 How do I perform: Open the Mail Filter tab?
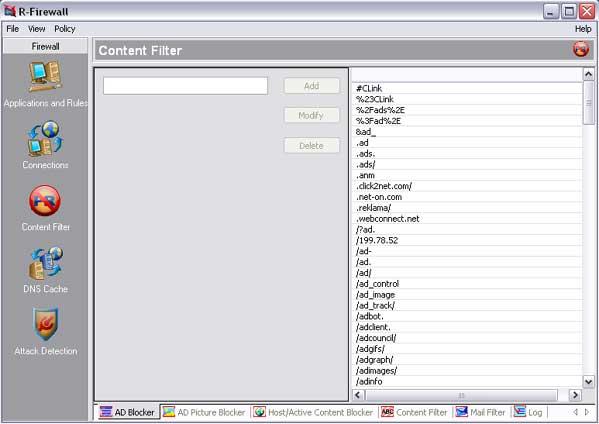pyautogui.click(x=480, y=413)
